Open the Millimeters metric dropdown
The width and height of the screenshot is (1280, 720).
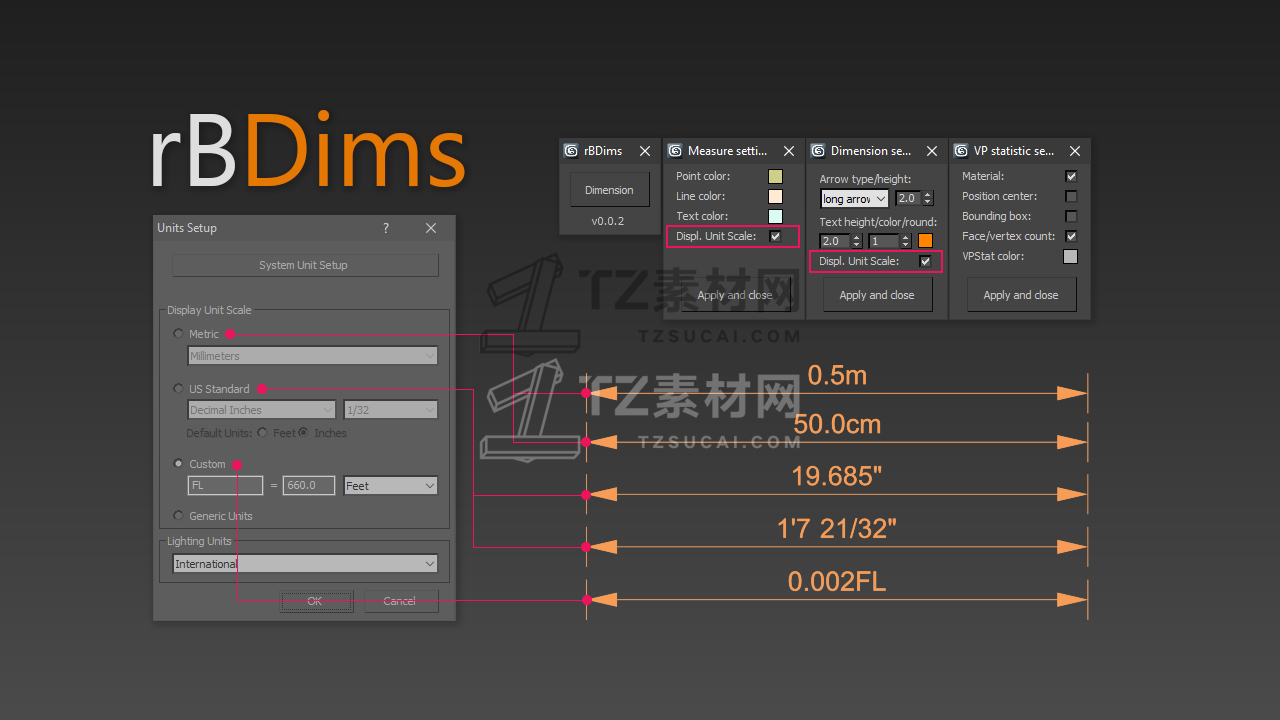(x=313, y=356)
